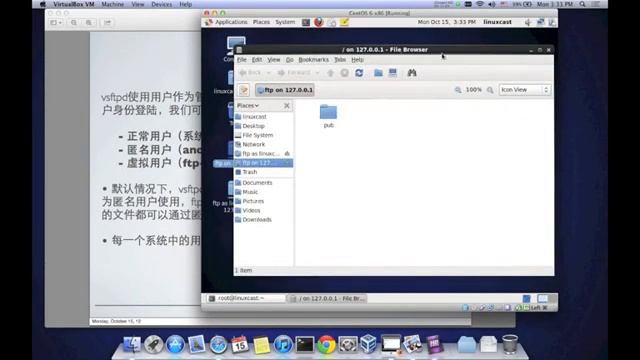The height and width of the screenshot is (360, 640).
Task: Click the Back button in File Browser
Action: (250, 73)
